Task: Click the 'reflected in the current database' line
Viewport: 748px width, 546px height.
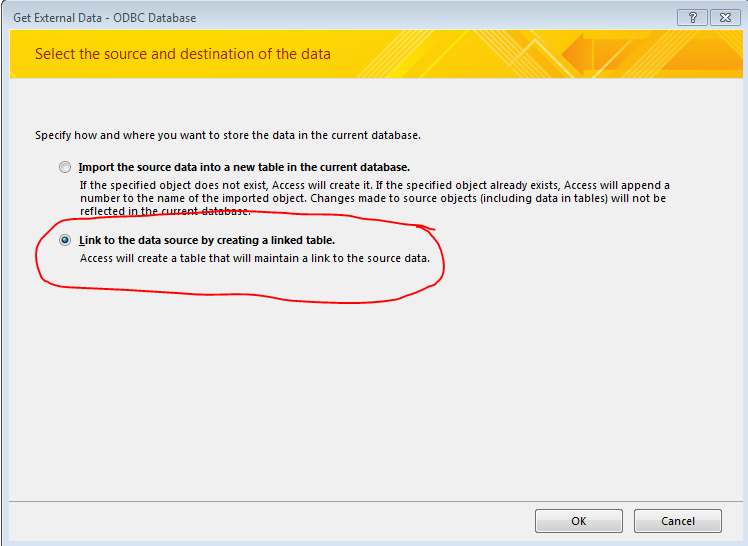Action: (165, 211)
